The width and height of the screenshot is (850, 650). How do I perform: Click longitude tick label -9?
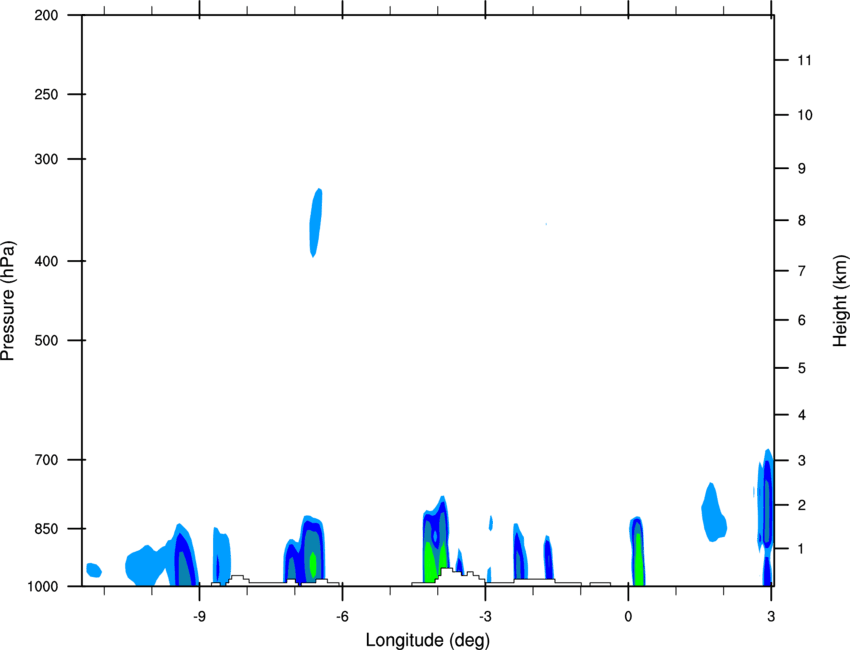click(x=199, y=617)
